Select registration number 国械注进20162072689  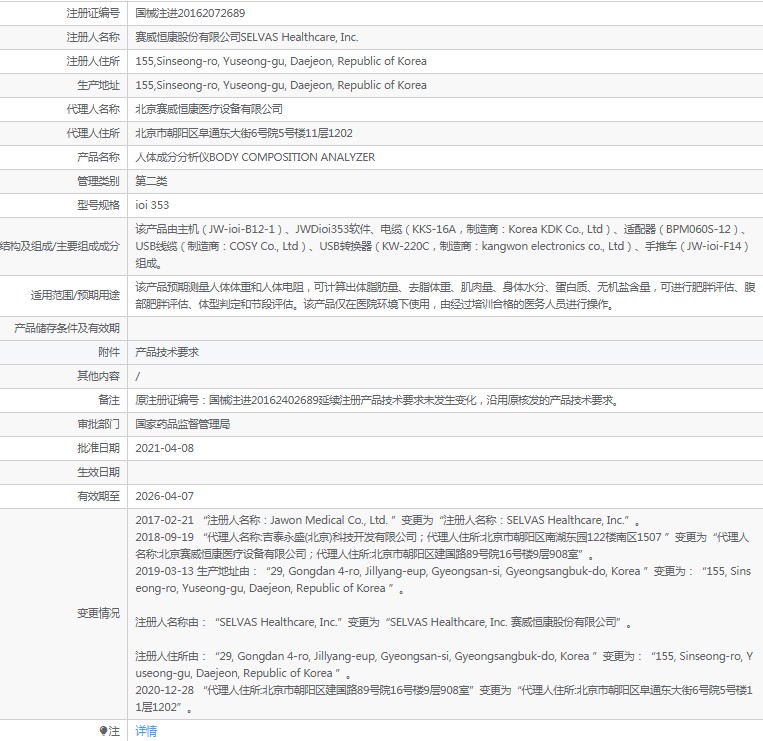(x=190, y=13)
